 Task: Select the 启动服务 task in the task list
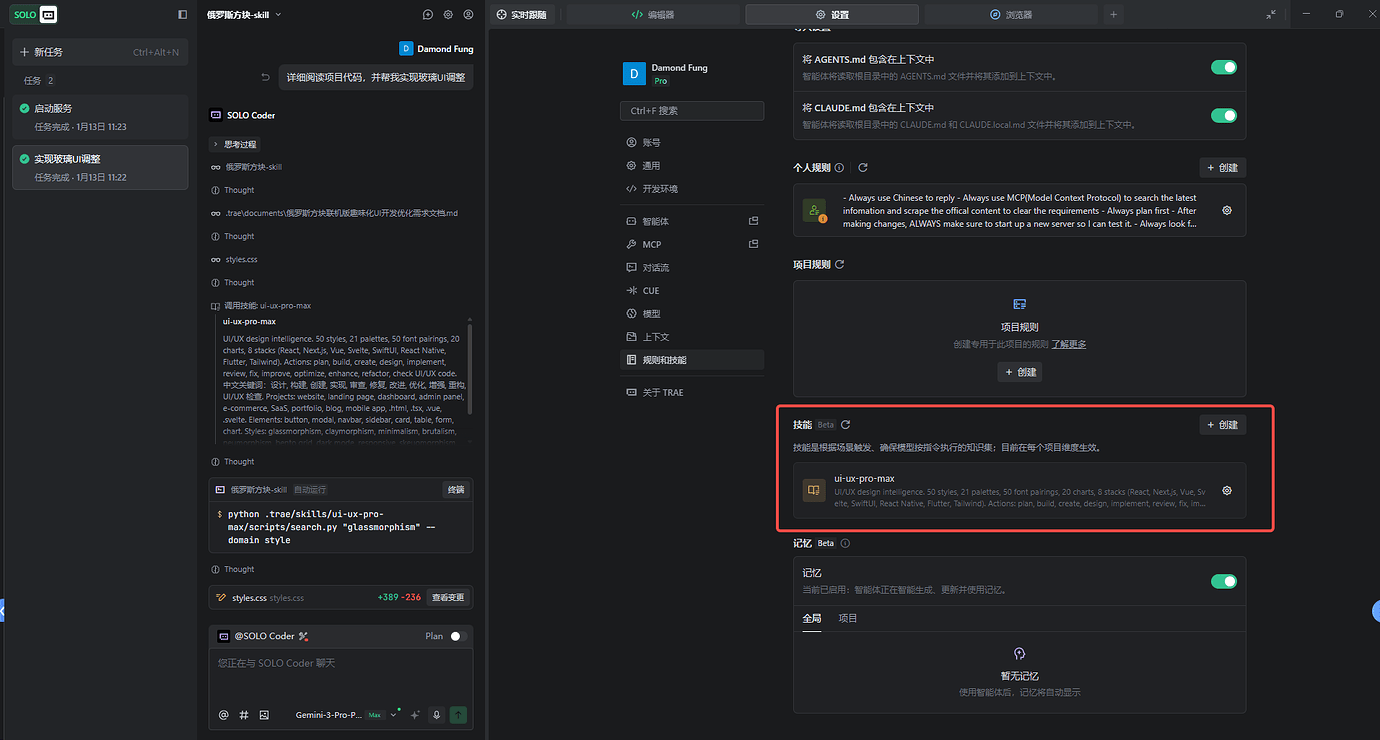(100, 116)
